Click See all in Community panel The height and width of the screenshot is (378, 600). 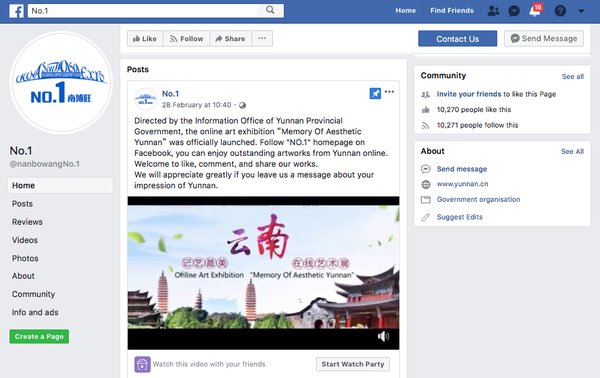[573, 77]
